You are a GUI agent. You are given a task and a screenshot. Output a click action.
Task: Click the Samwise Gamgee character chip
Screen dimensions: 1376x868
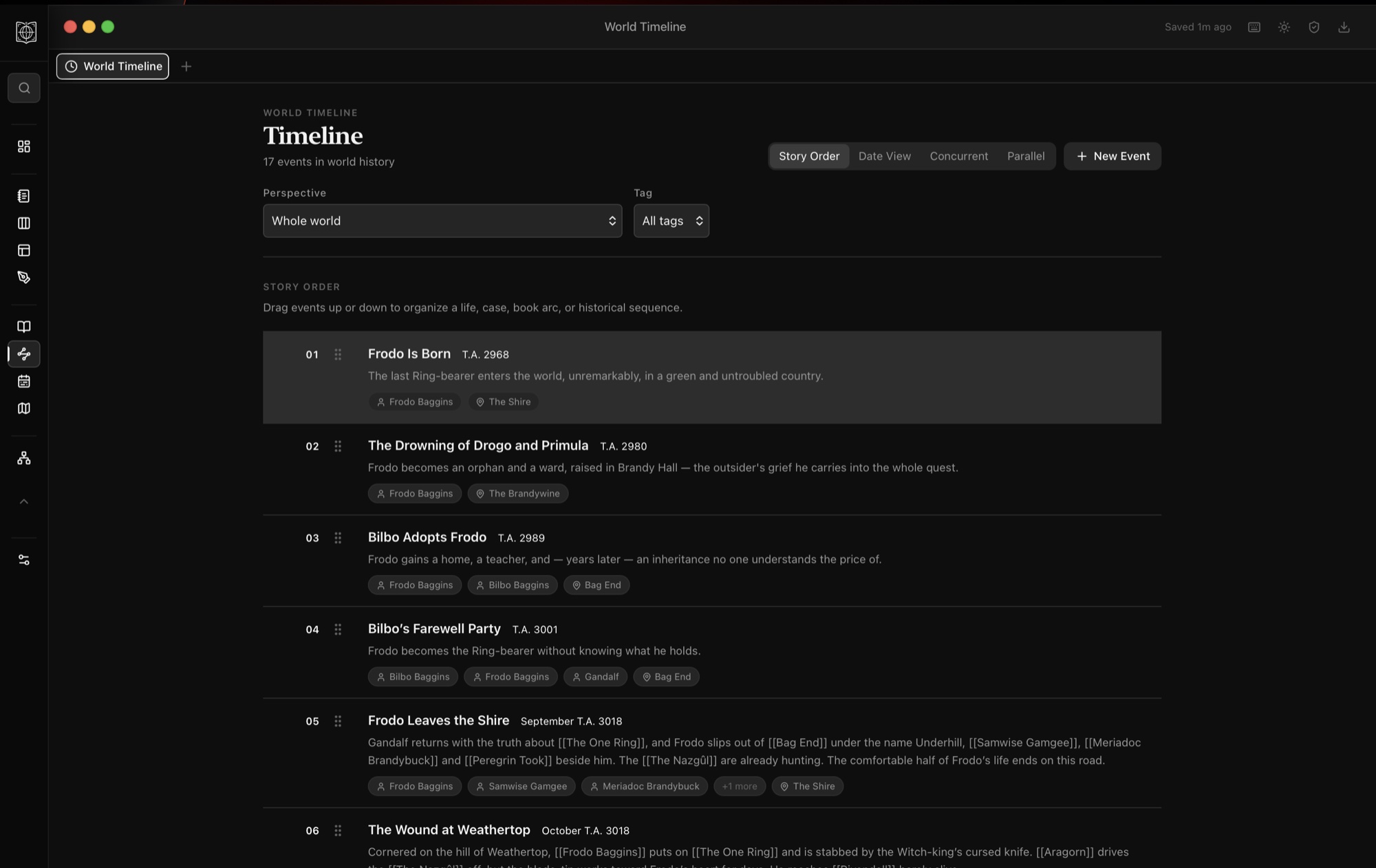click(522, 786)
